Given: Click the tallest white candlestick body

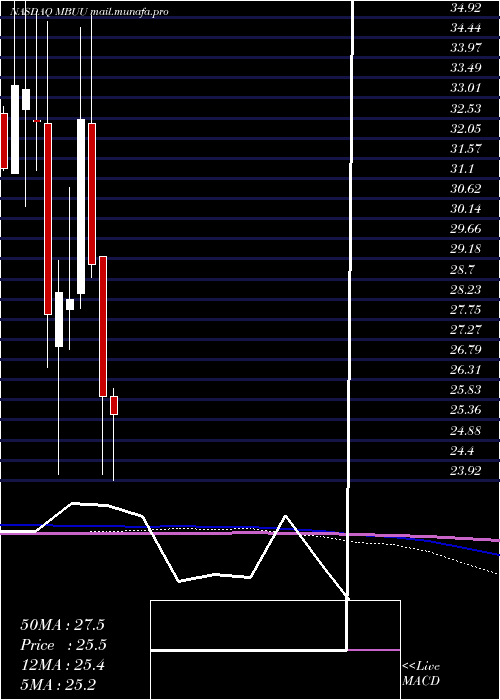Looking at the screenshot, I should [81, 206].
